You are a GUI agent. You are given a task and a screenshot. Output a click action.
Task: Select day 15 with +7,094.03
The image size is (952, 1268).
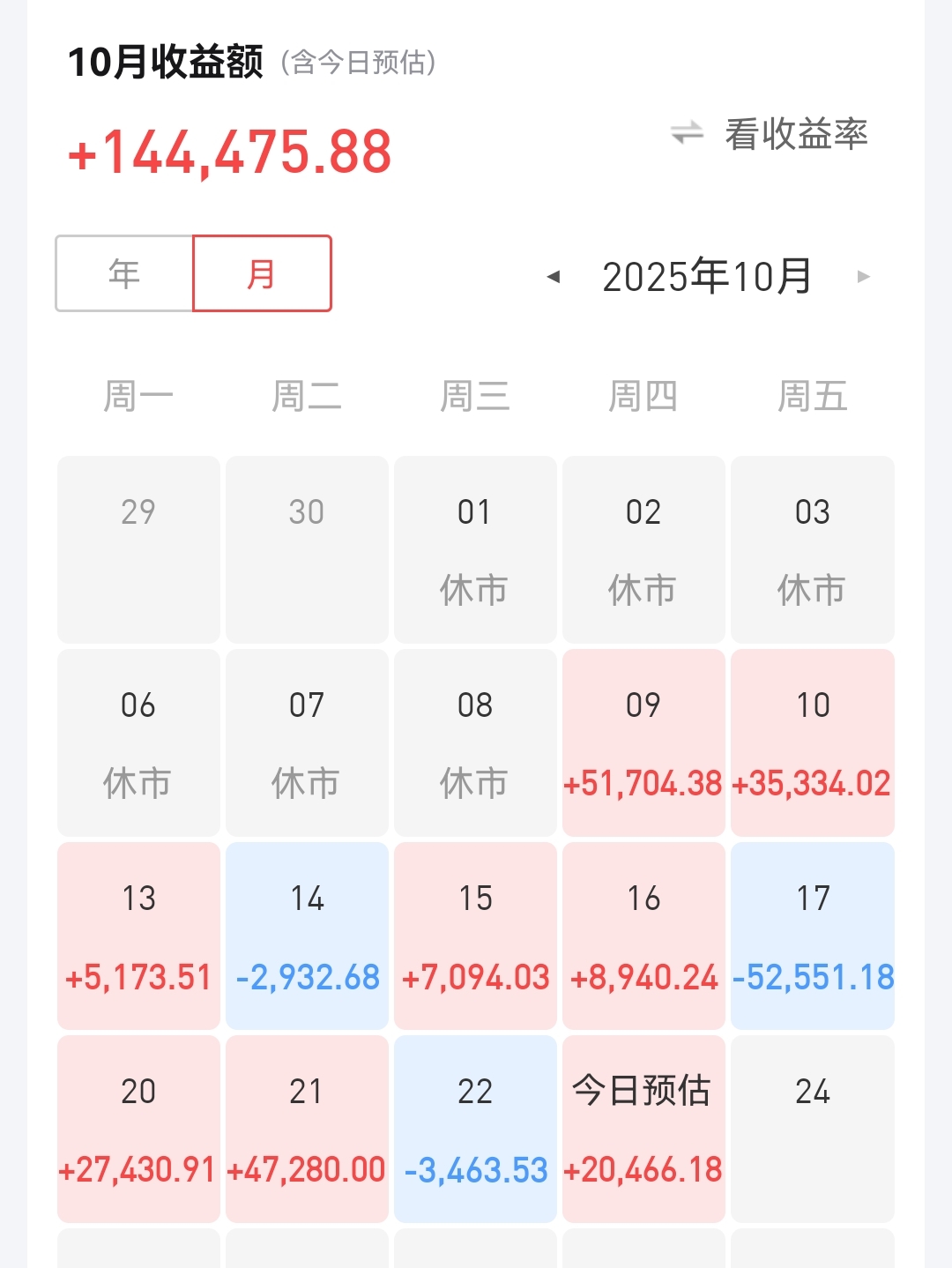[475, 936]
